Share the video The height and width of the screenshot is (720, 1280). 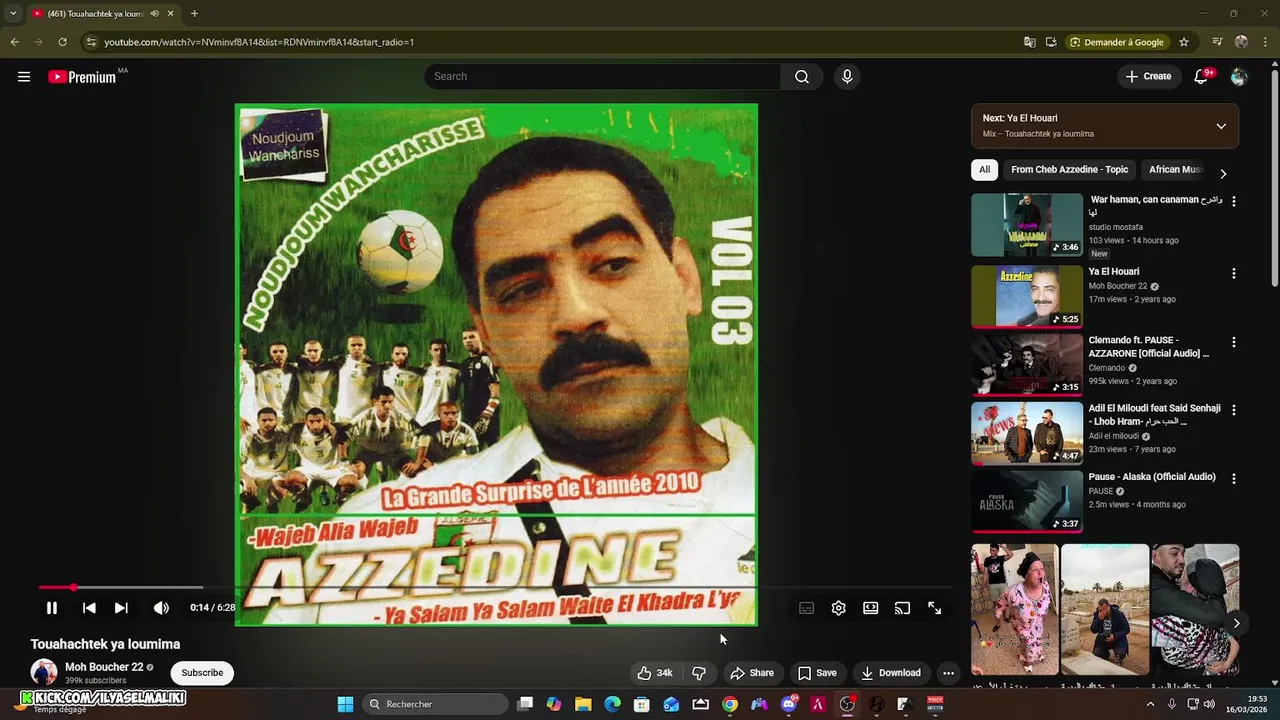[752, 673]
